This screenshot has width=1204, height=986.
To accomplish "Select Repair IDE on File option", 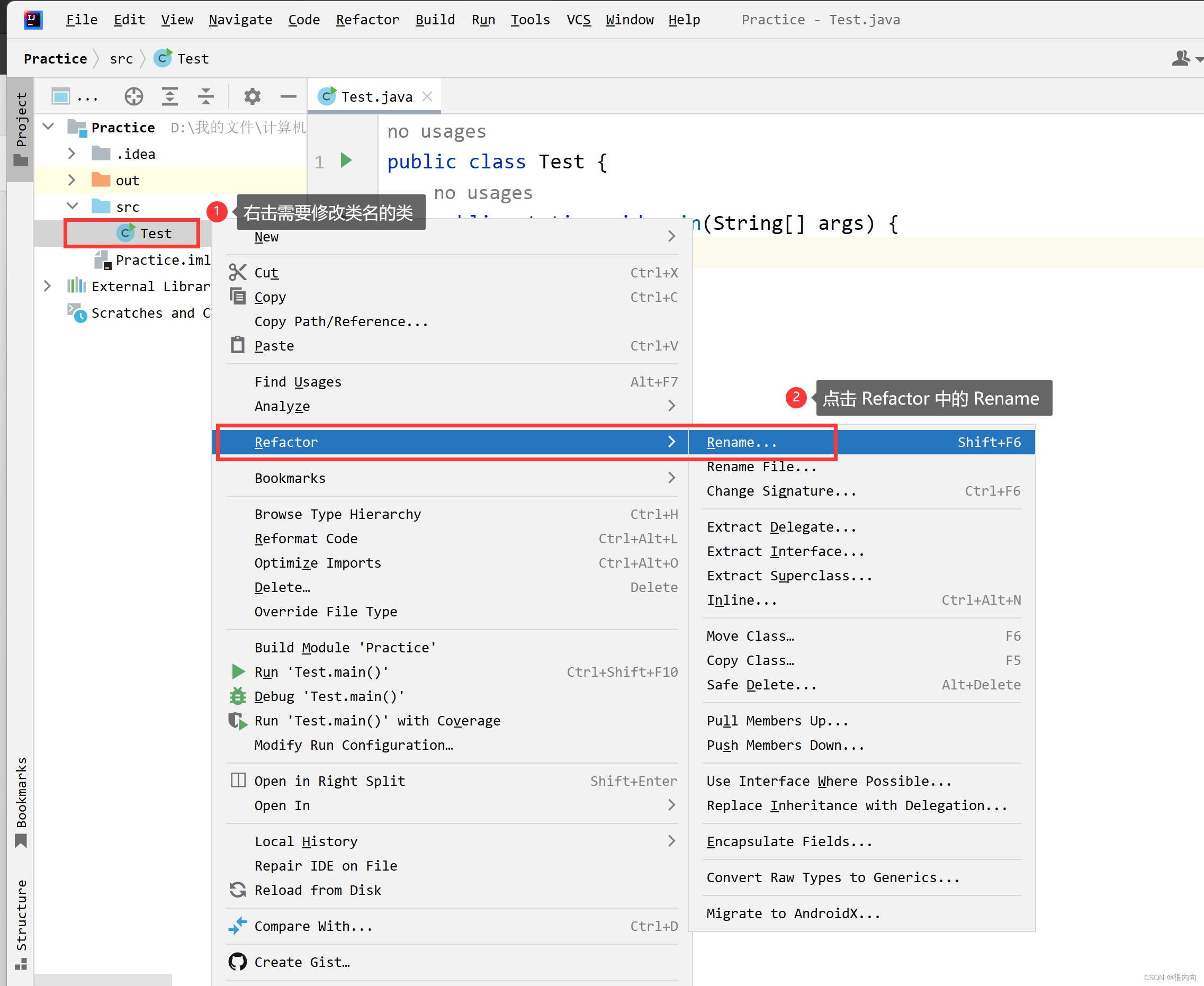I will click(x=452, y=866).
